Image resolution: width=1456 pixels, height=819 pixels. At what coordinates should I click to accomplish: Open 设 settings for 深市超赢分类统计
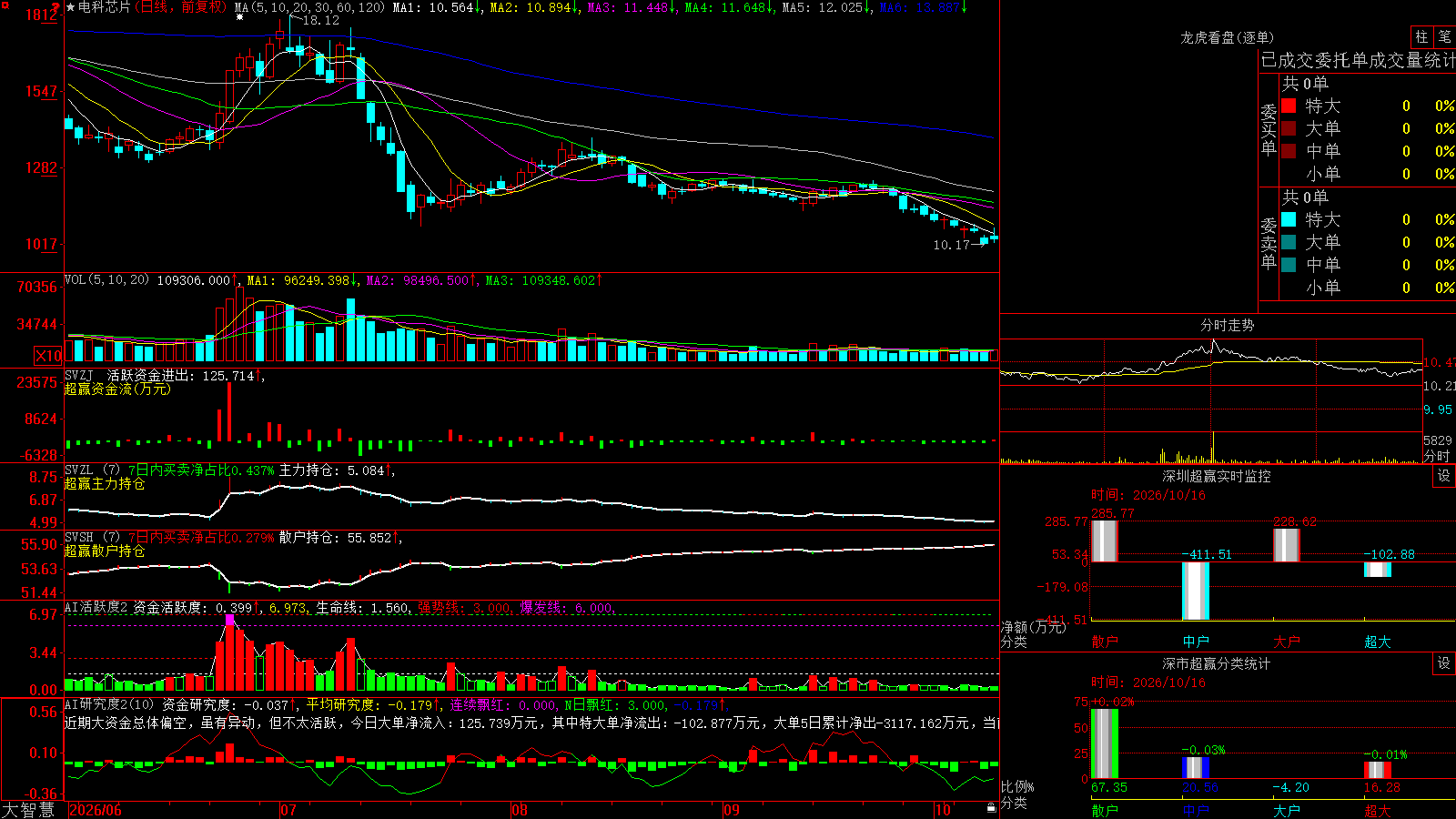pyautogui.click(x=1444, y=664)
